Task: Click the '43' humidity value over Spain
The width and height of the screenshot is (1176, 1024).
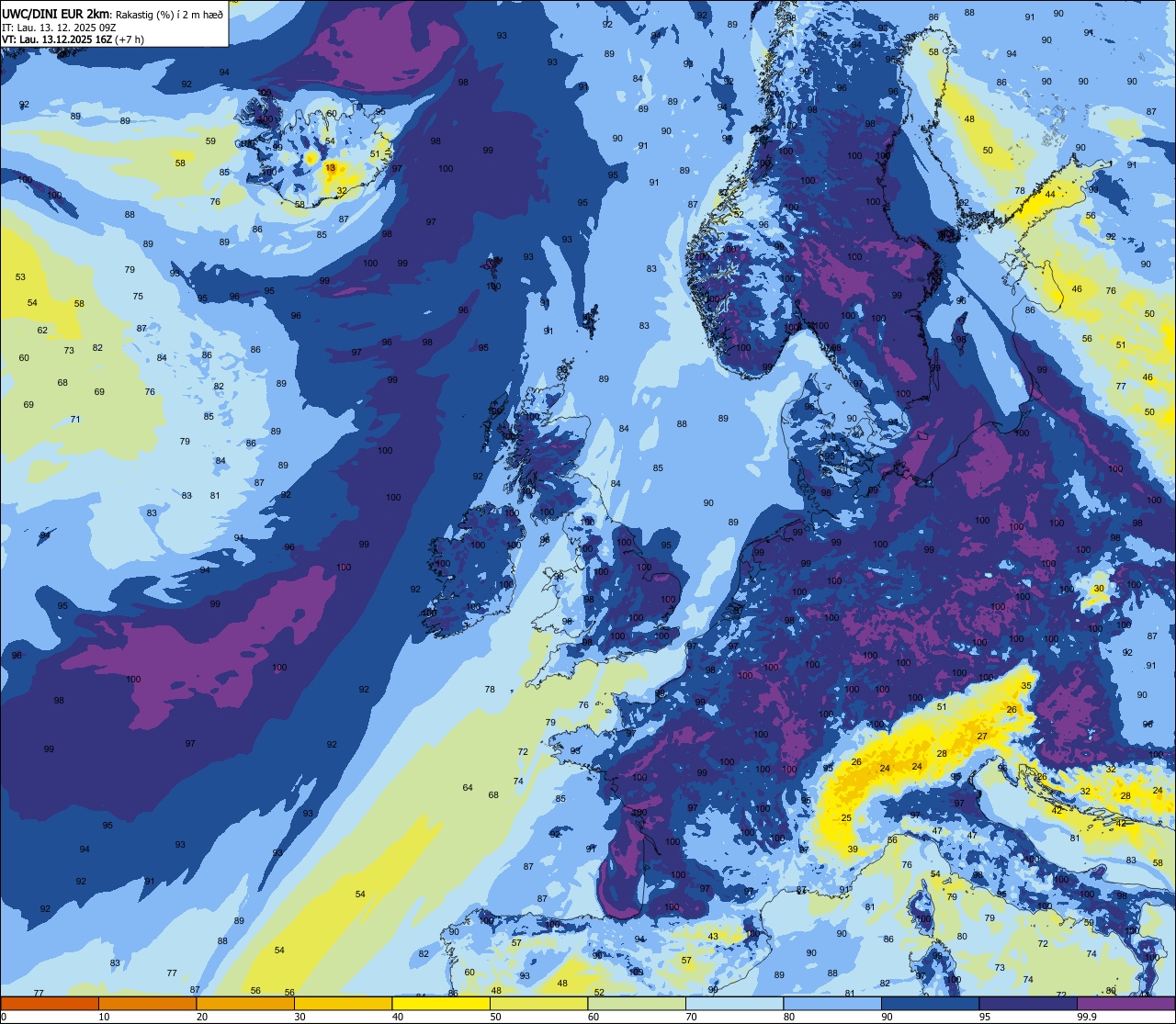Action: pos(713,937)
